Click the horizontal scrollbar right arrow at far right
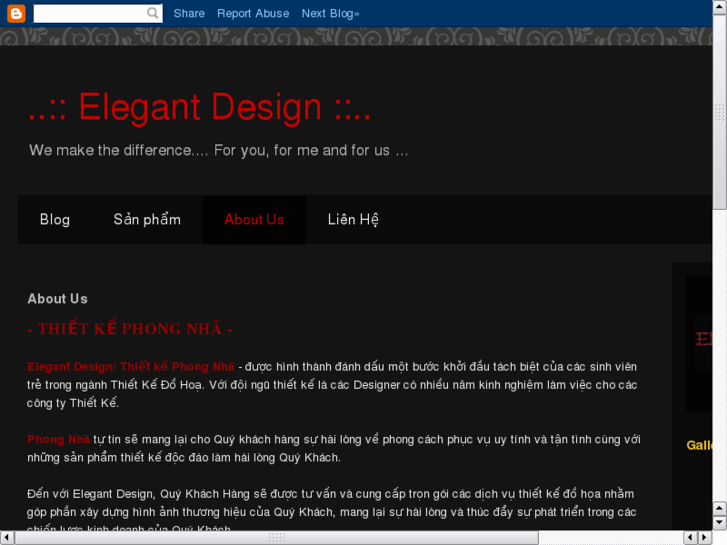 pos(705,538)
